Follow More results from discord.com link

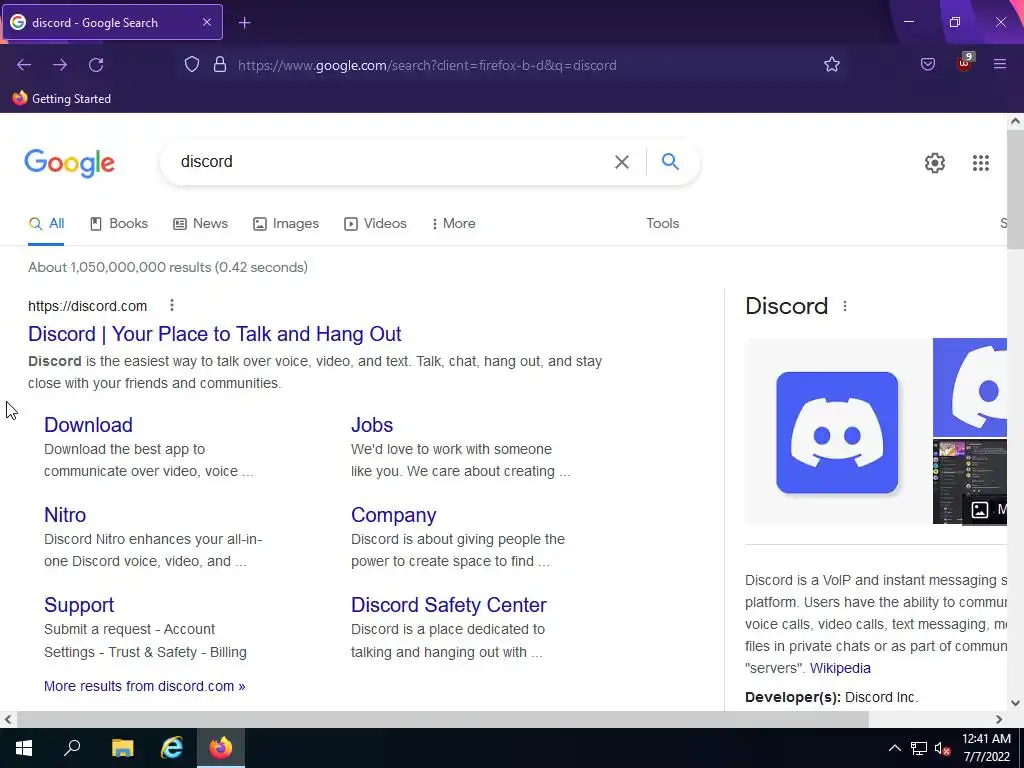pos(144,686)
